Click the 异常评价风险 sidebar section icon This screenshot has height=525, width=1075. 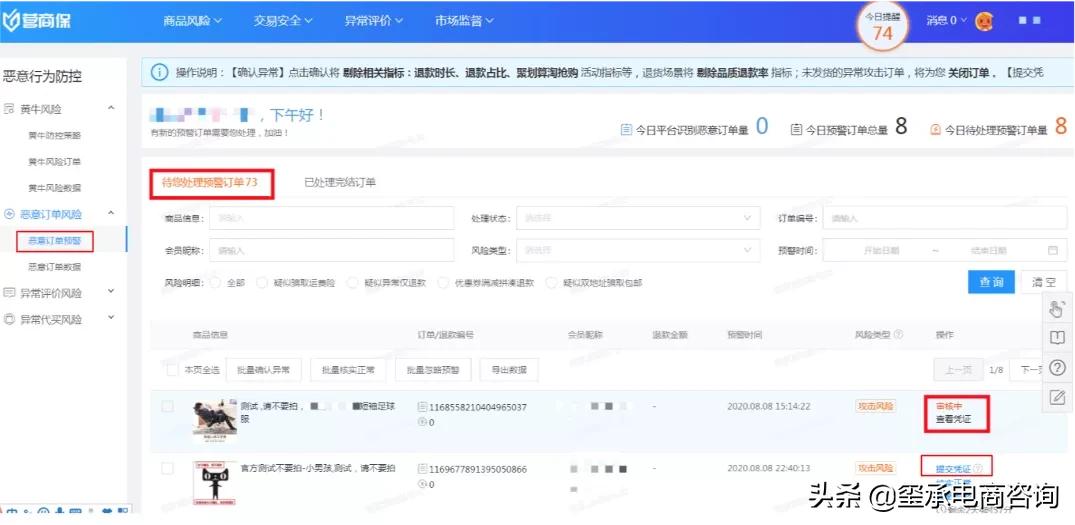pyautogui.click(x=9, y=293)
